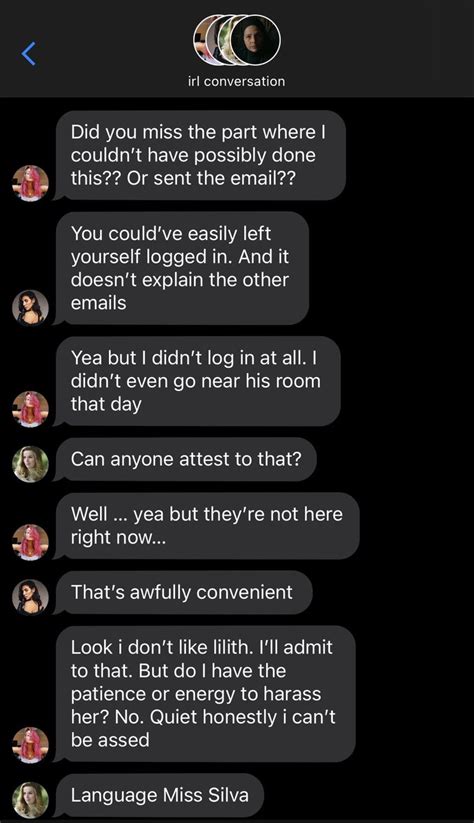The width and height of the screenshot is (474, 823).
Task: Select the 'Well ... yea but they're not here' bubble
Action: click(x=207, y=526)
